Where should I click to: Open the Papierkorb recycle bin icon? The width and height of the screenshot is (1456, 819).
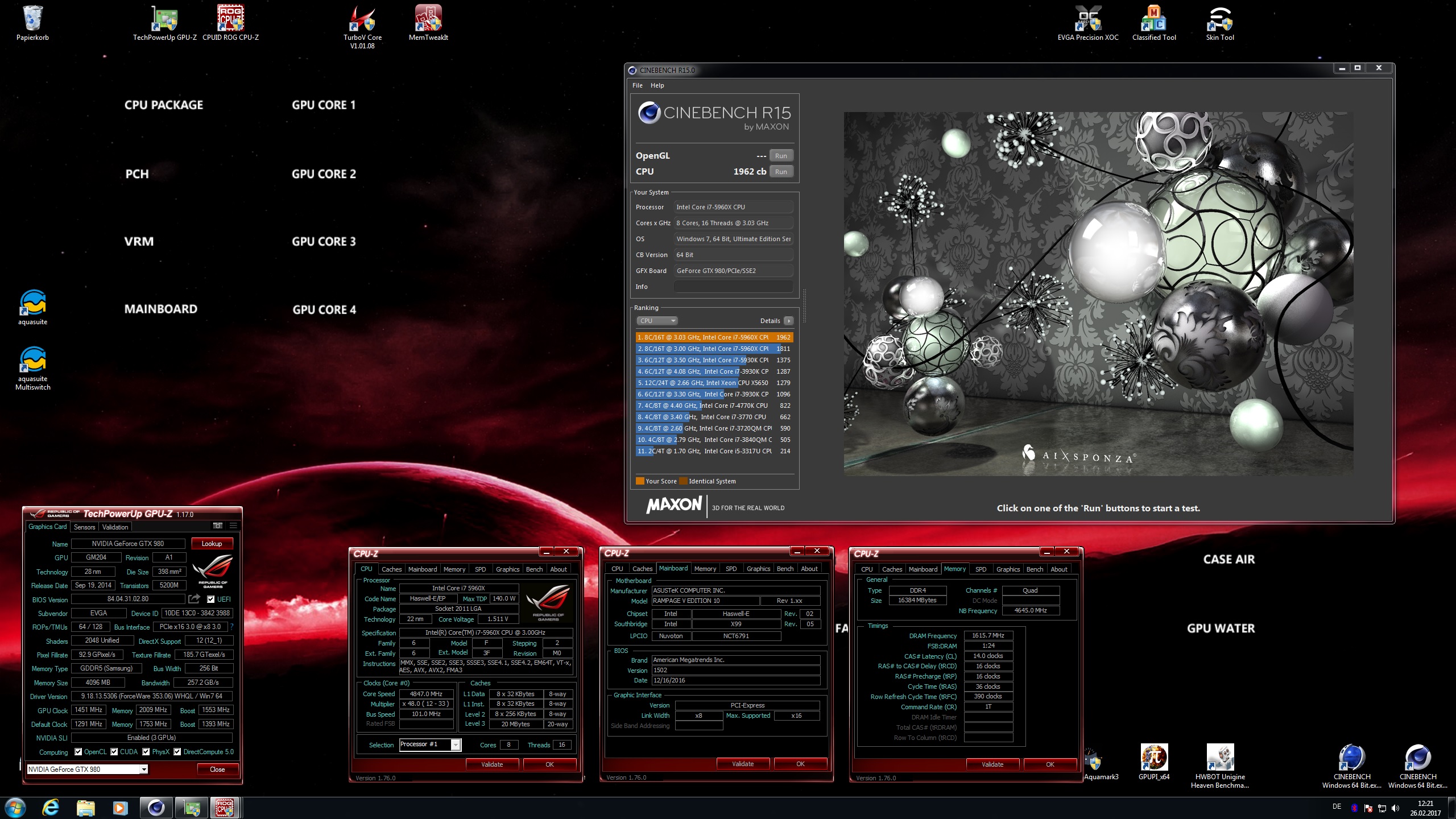[x=32, y=23]
